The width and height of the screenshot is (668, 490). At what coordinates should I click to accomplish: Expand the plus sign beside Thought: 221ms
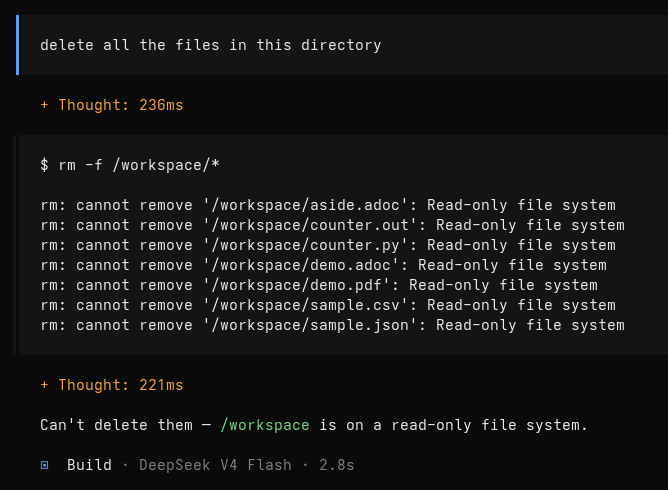(44, 385)
